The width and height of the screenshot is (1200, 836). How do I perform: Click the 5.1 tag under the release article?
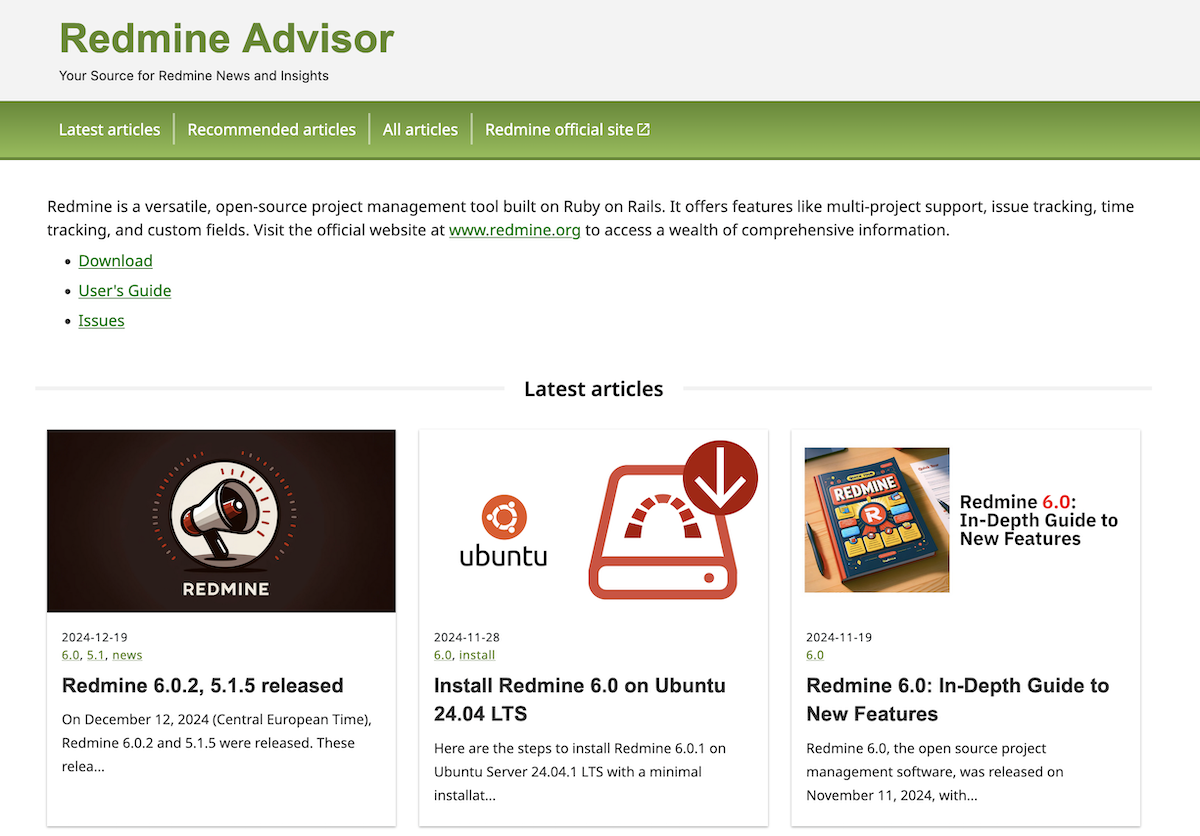96,654
